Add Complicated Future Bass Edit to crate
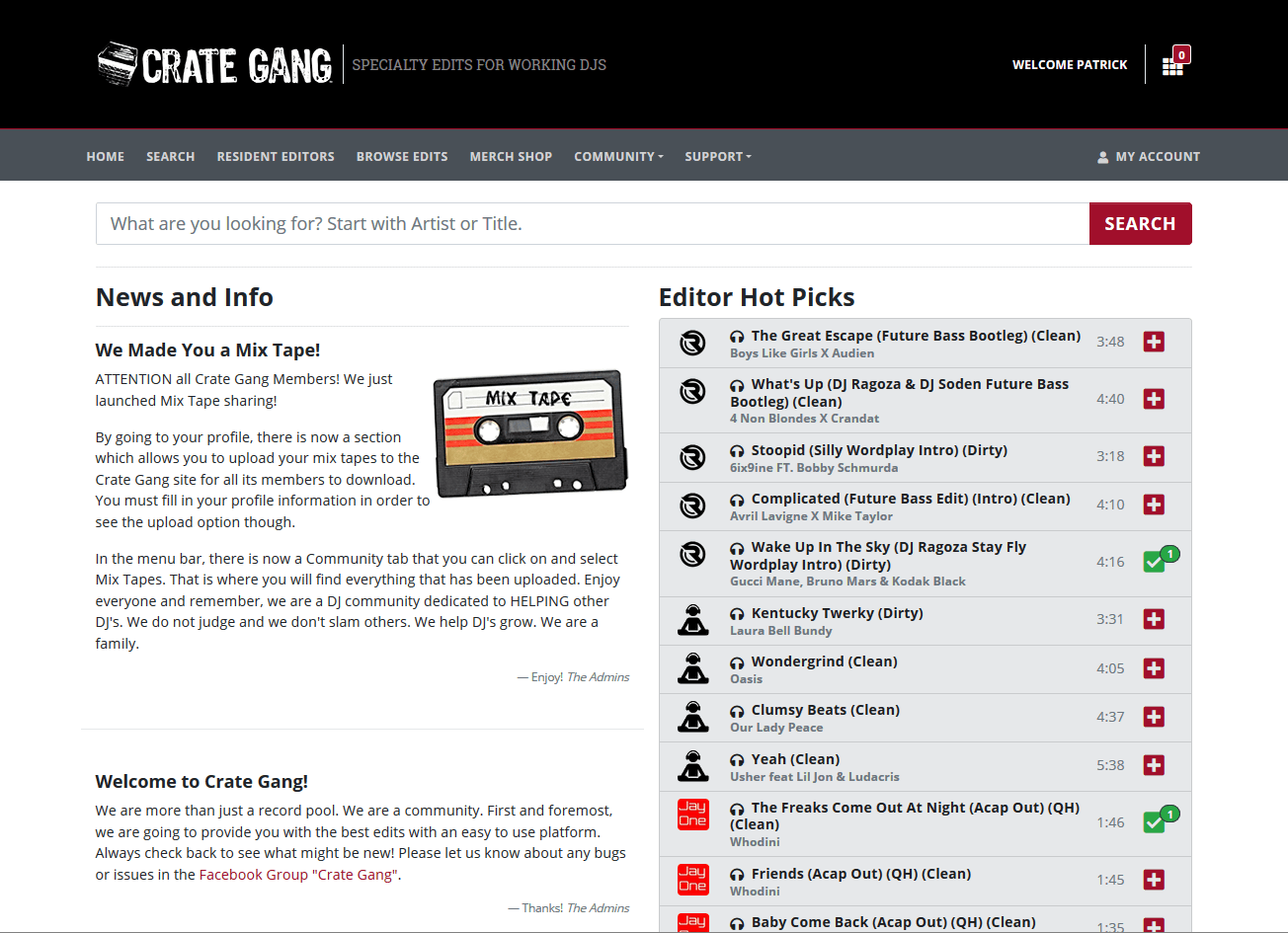 (x=1154, y=505)
